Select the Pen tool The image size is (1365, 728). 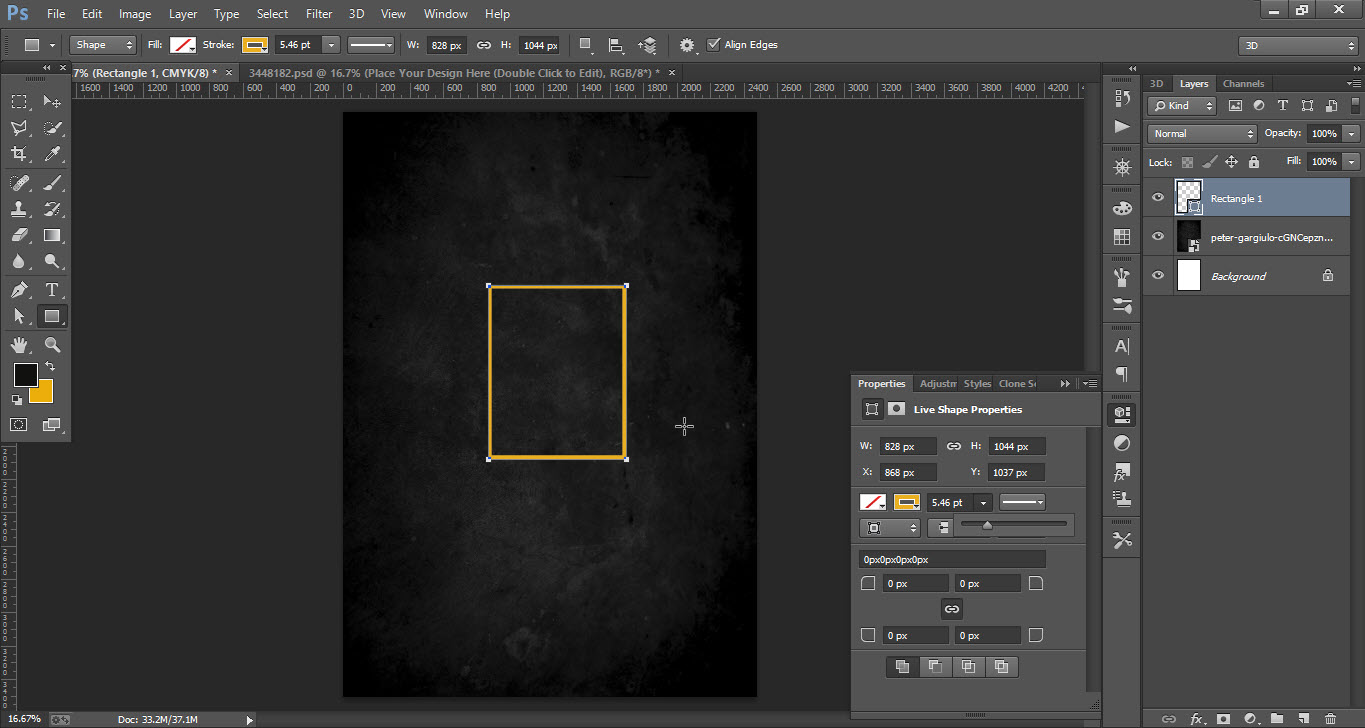18,289
